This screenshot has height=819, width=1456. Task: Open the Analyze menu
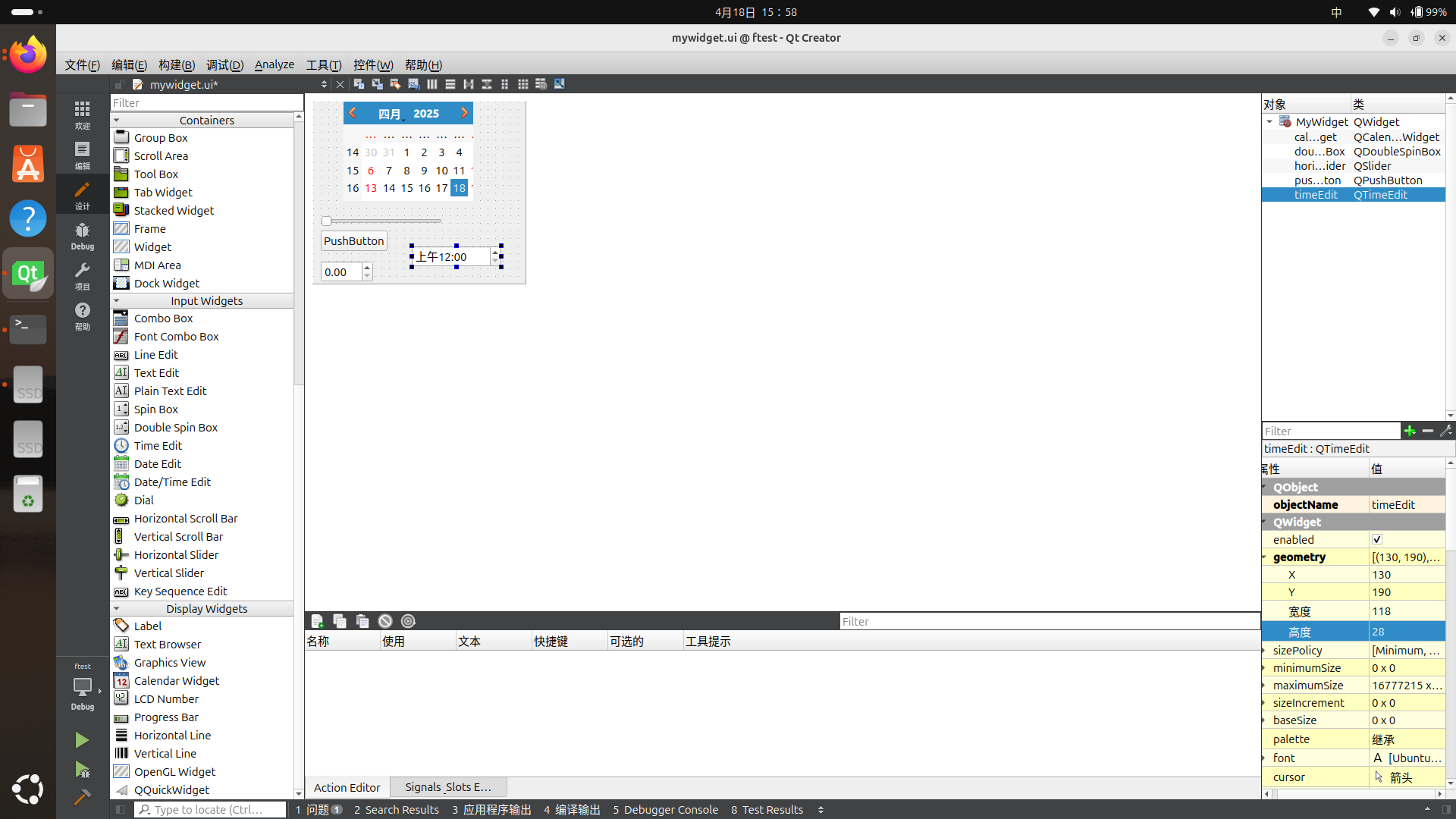(x=274, y=65)
